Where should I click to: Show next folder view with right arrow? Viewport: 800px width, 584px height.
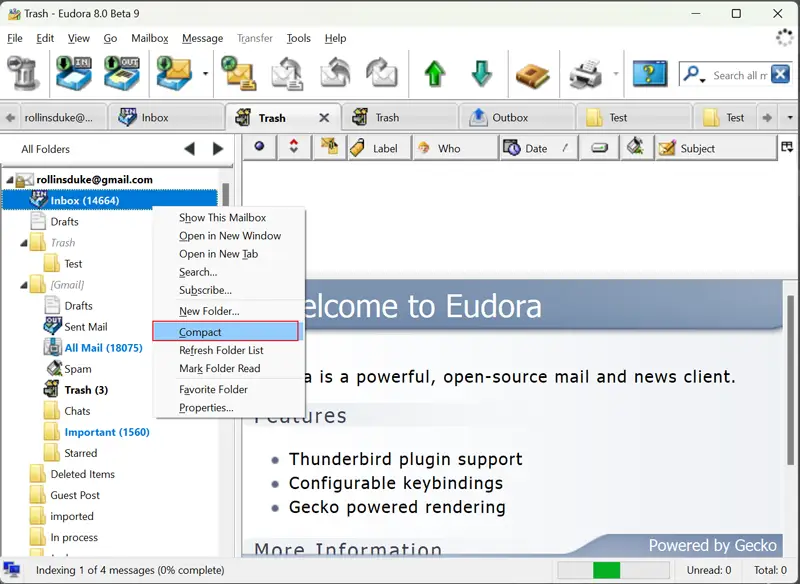(x=218, y=149)
